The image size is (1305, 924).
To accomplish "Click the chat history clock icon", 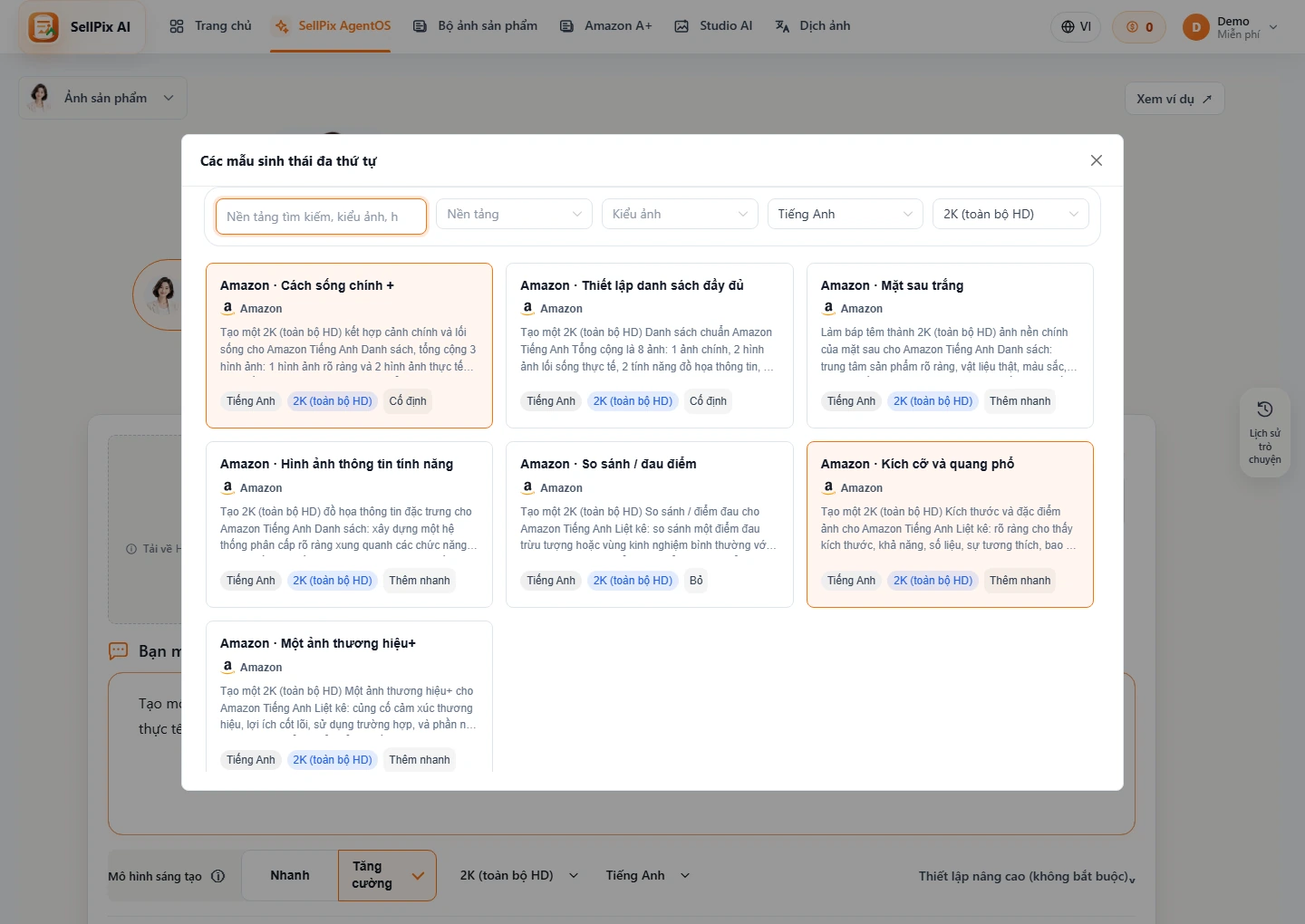I will point(1265,409).
